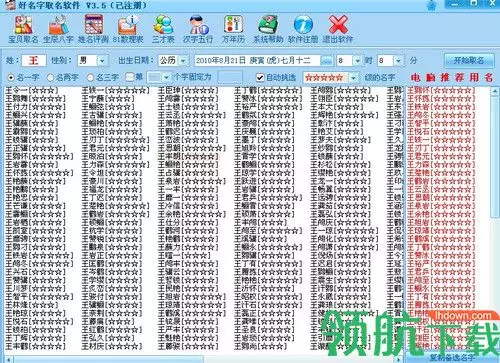
Task: Select the name 王冷信 in main list
Action: [x=188, y=206]
